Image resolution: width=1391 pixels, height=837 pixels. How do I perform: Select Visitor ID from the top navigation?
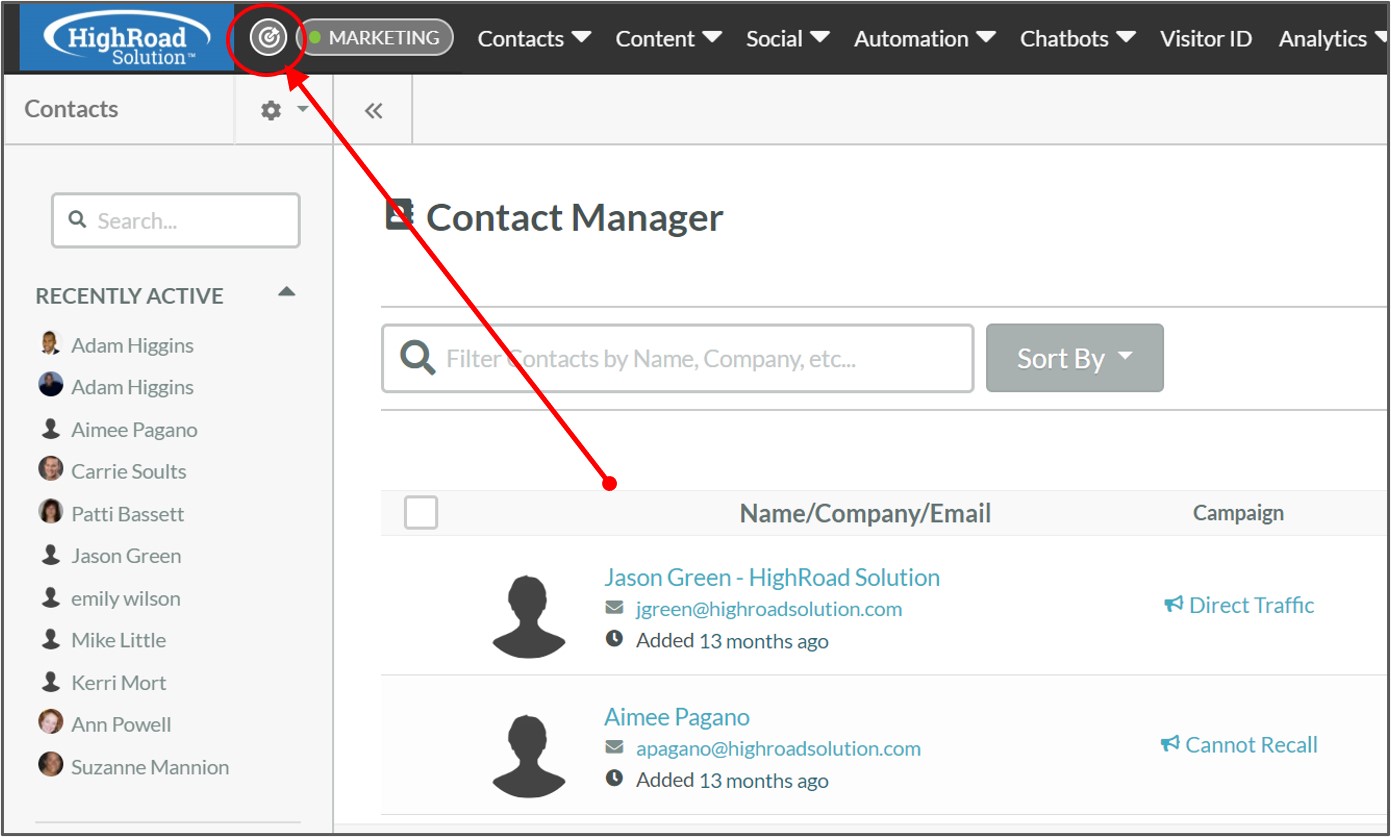click(x=1206, y=38)
